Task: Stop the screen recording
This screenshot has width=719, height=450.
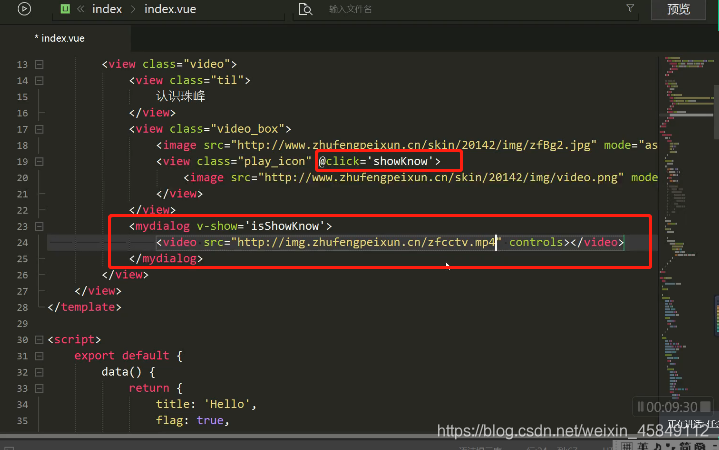Action: [706, 406]
